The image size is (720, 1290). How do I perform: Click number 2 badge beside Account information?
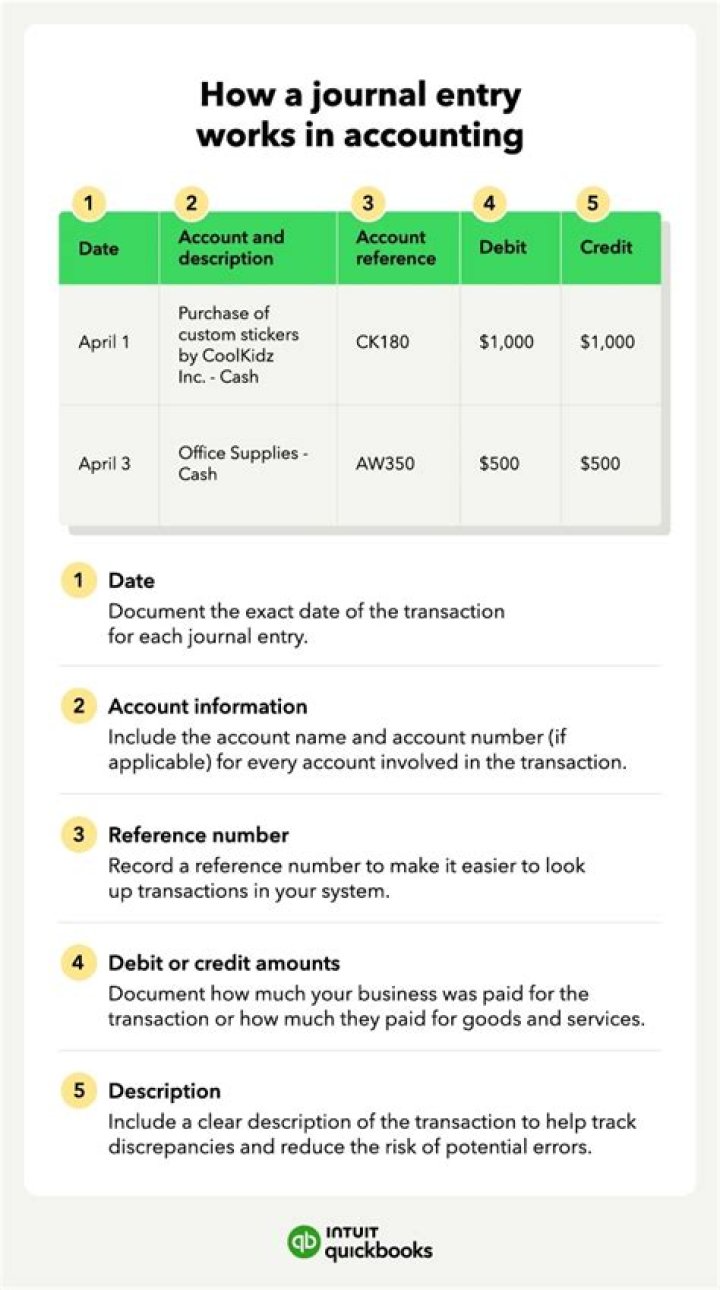click(78, 707)
